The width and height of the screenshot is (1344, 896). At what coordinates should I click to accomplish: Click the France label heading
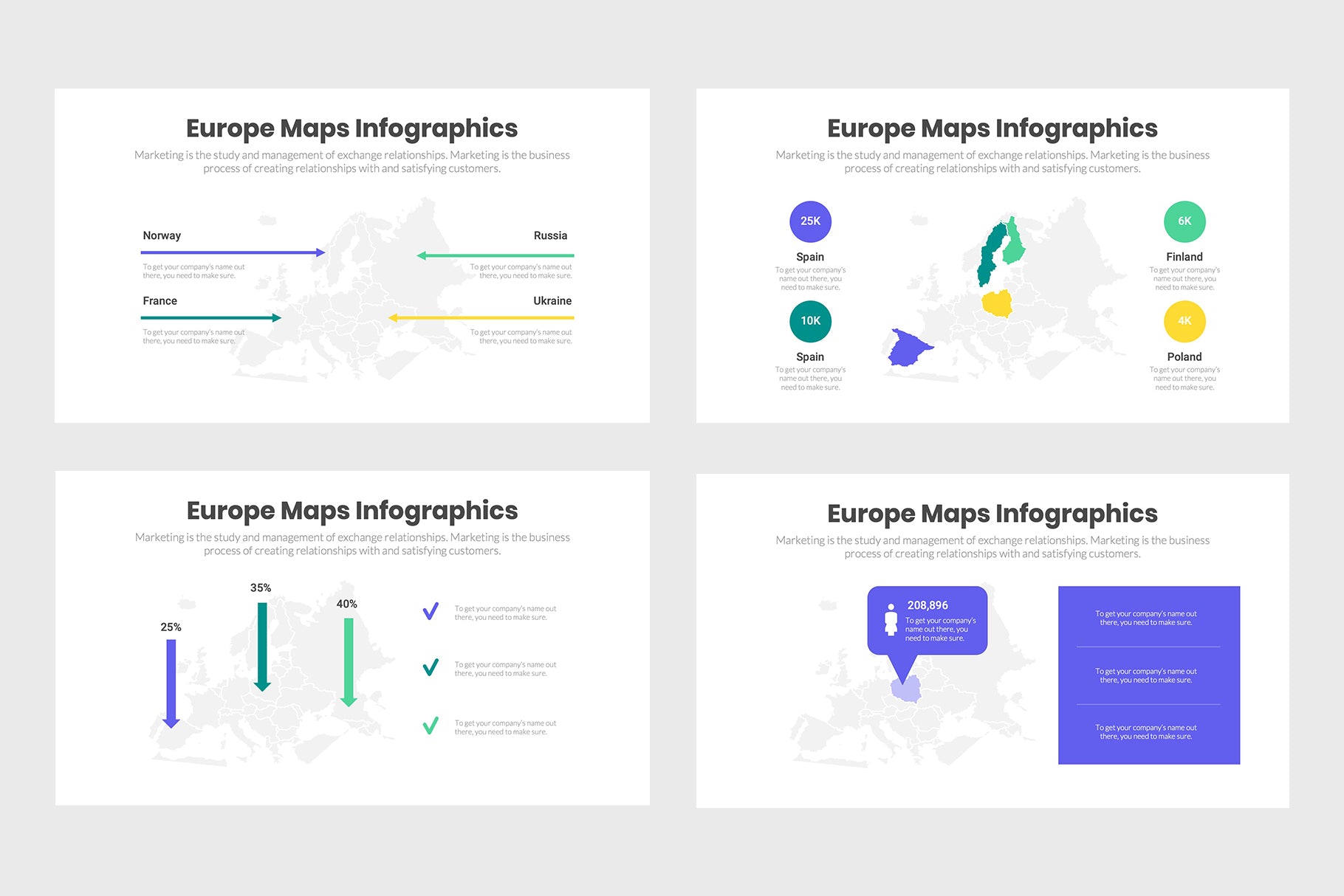click(159, 300)
